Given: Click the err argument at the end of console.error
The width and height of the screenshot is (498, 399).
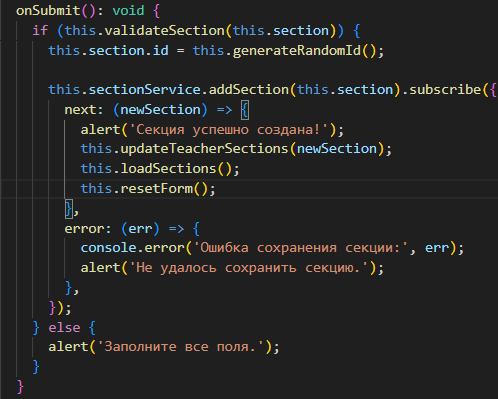Looking at the screenshot, I should (437, 248).
